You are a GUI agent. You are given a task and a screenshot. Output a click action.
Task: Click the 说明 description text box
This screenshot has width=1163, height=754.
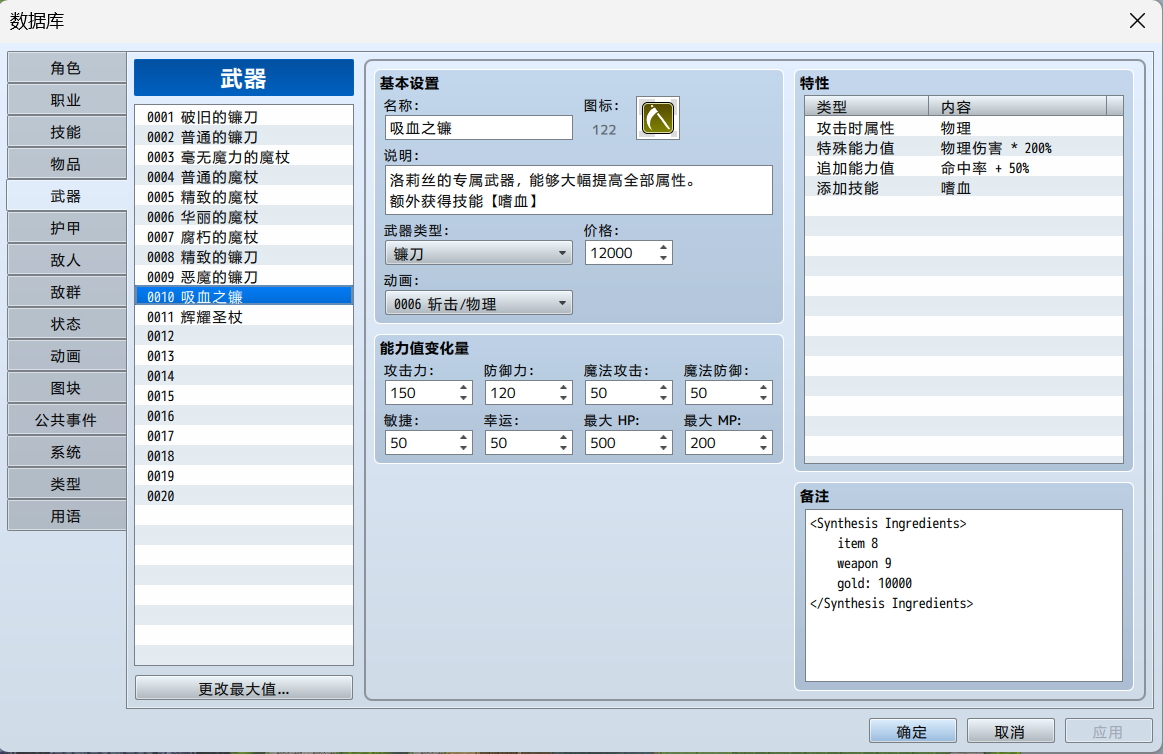click(579, 191)
